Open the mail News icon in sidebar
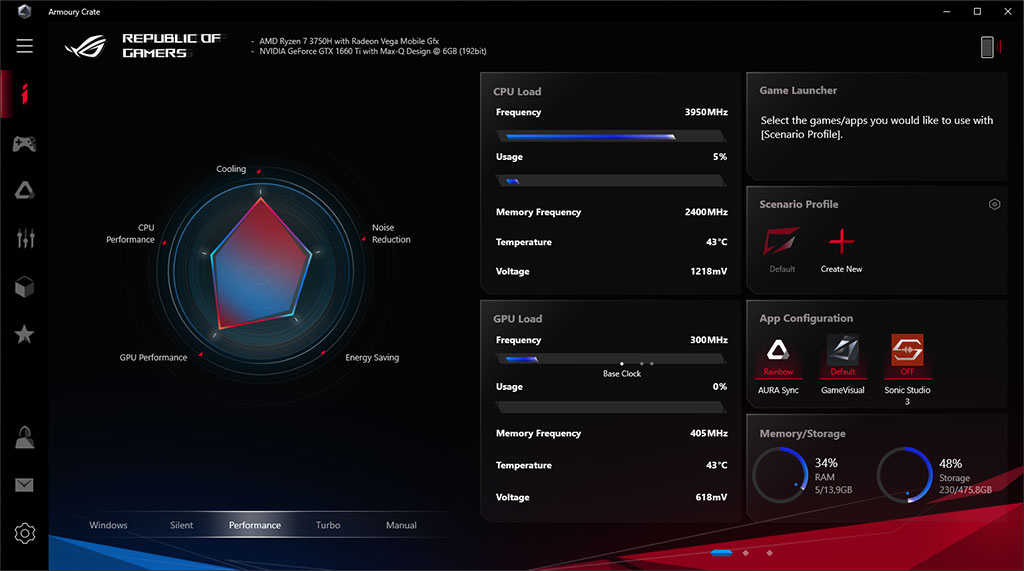Viewport: 1024px width, 571px height. click(25, 485)
